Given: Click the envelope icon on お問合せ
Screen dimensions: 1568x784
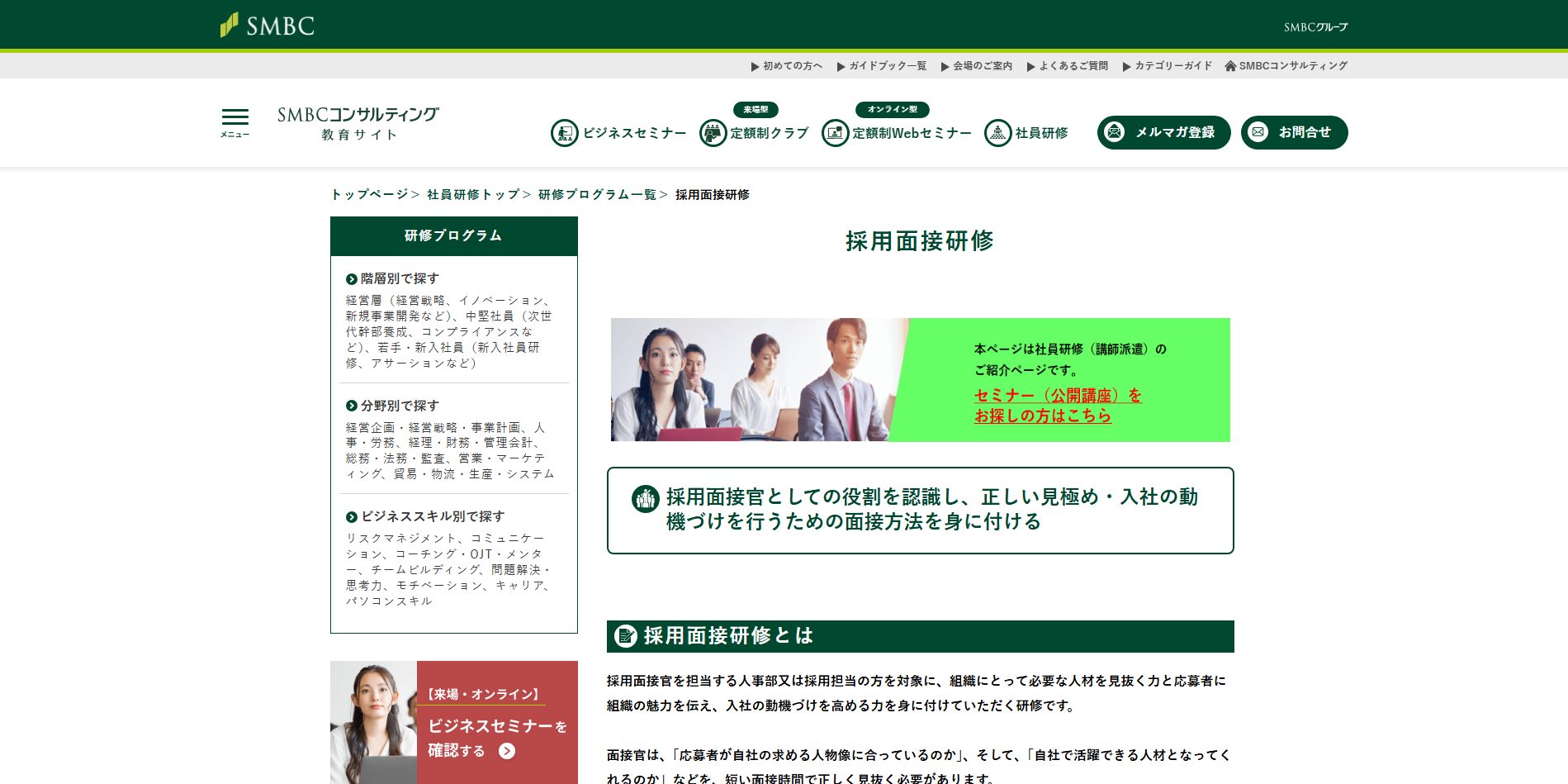Looking at the screenshot, I should click(1258, 132).
